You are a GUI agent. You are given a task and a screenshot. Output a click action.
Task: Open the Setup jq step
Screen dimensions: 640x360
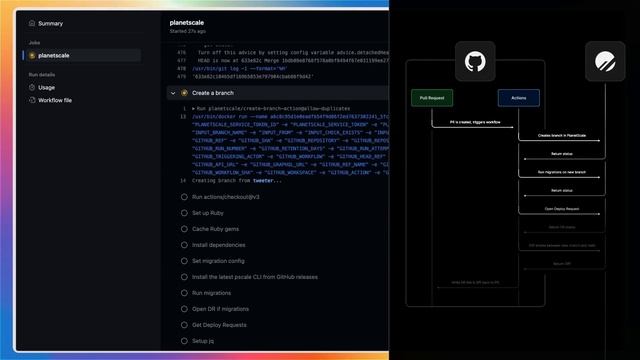pyautogui.click(x=202, y=341)
